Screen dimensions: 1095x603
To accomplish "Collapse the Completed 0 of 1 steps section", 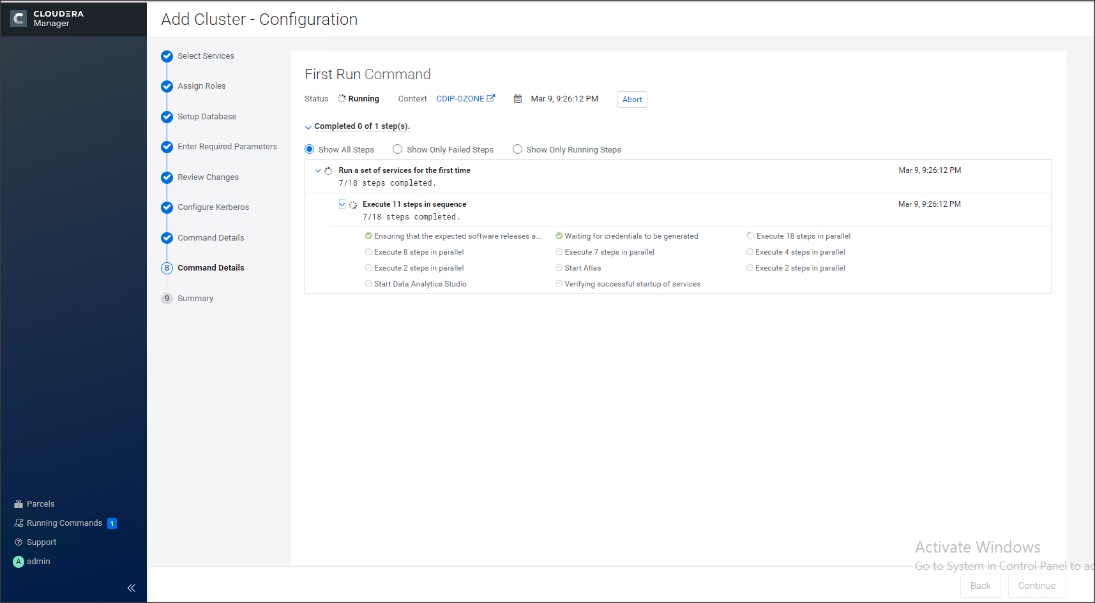I will click(308, 127).
